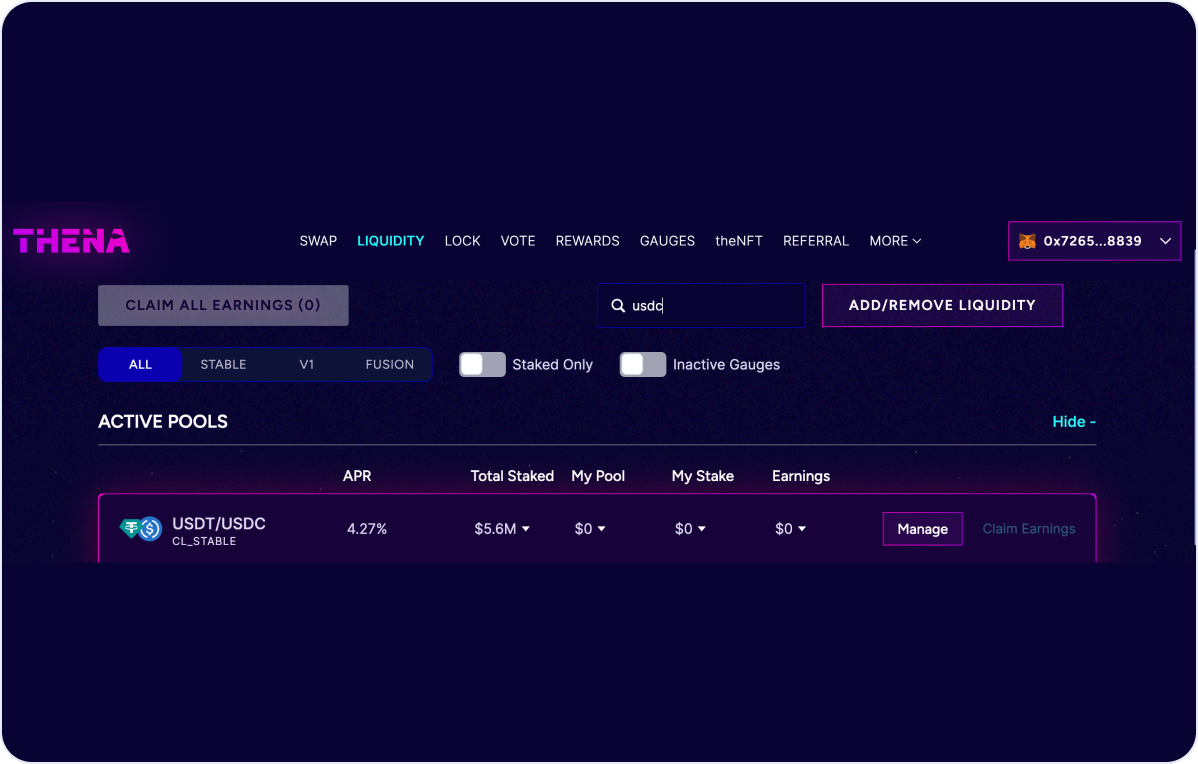Expand the My Pool $0 details arrow
Screen dimensions: 1198x764
pos(601,529)
